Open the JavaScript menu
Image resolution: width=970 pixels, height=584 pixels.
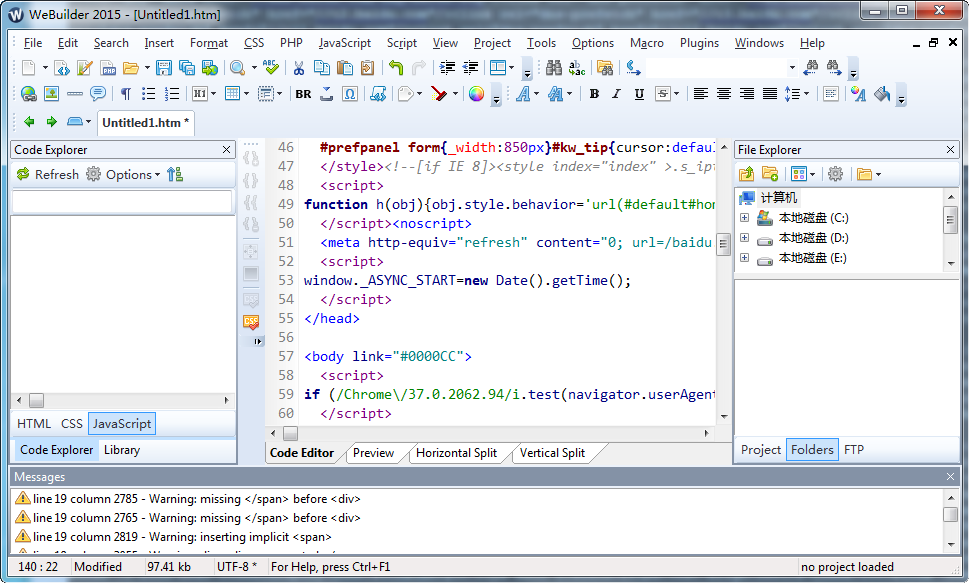click(344, 43)
